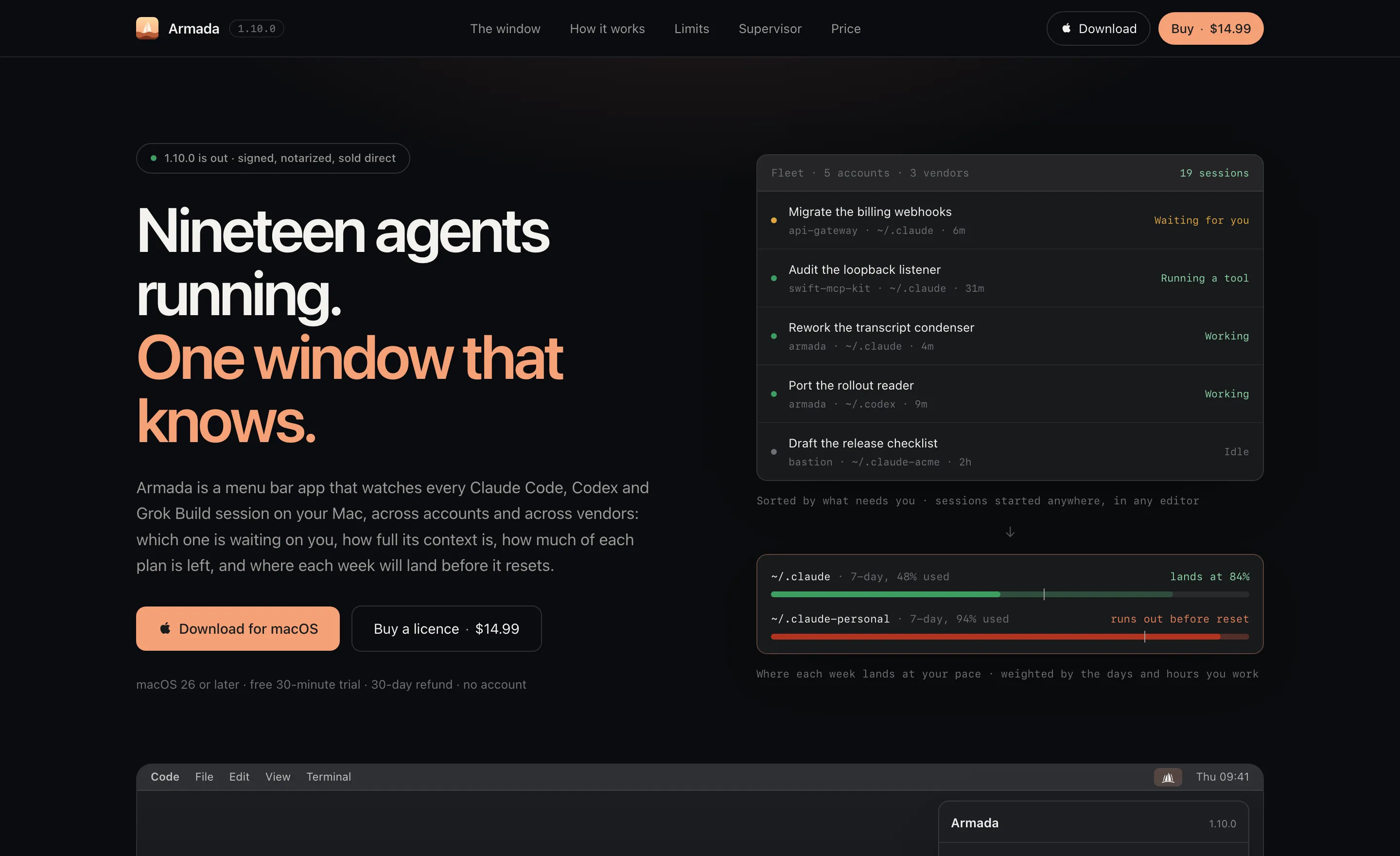Click the 1.10.0 version badge in header
This screenshot has width=1400, height=856.
256,28
